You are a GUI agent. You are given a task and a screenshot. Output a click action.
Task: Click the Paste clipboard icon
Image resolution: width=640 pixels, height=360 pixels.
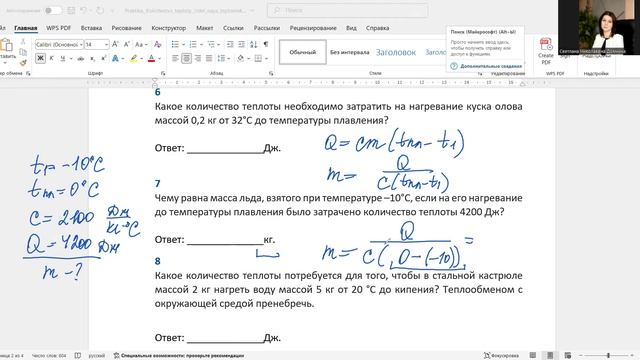7,45
